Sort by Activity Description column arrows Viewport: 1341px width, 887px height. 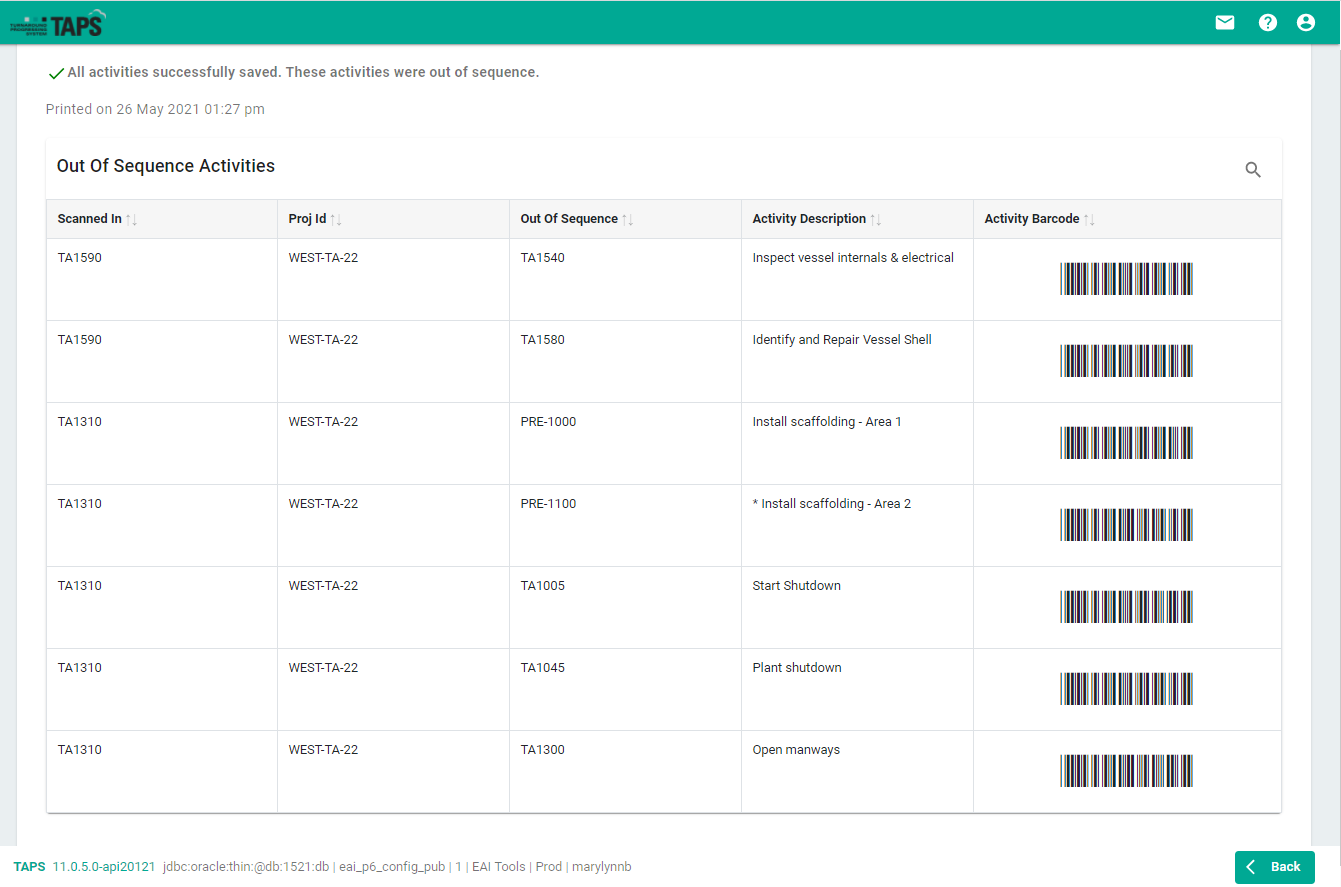click(x=876, y=220)
